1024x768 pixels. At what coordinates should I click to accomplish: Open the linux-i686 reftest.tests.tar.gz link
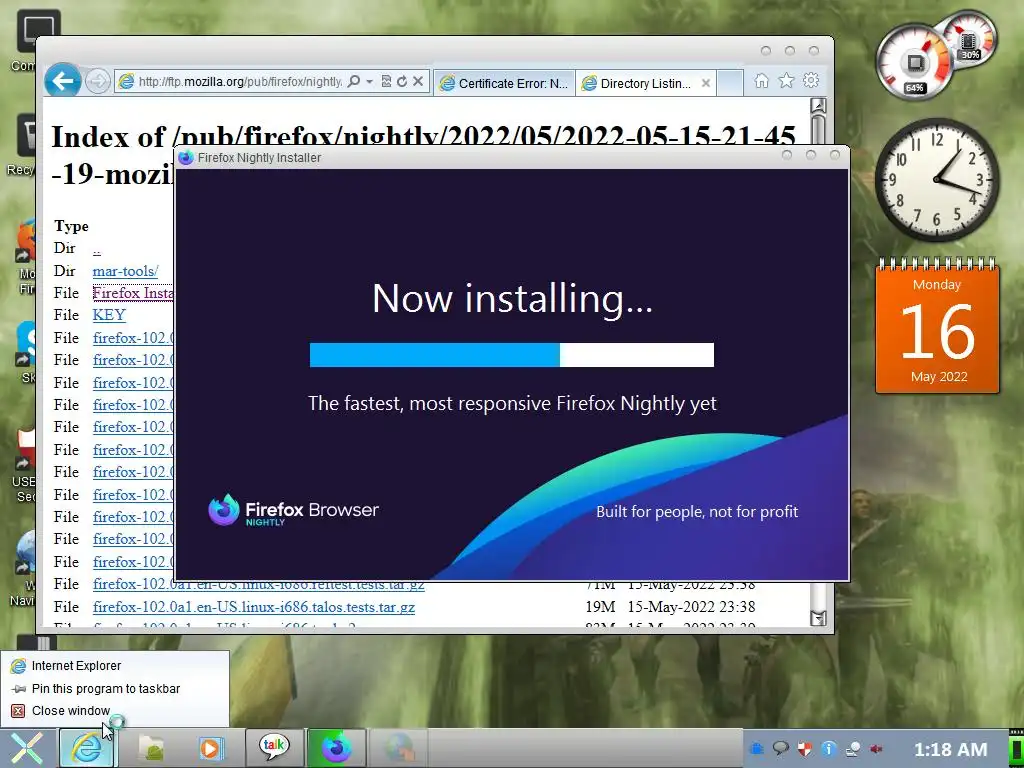(259, 585)
